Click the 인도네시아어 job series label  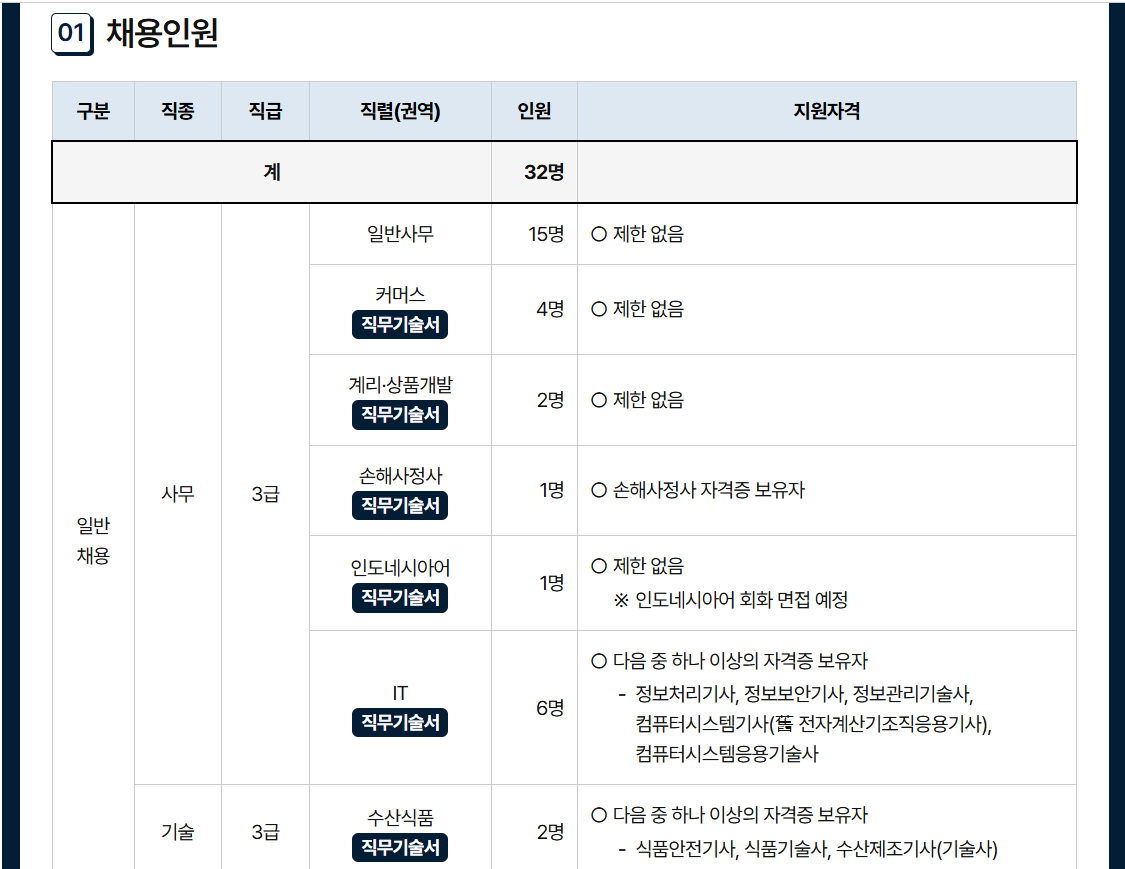pyautogui.click(x=400, y=568)
